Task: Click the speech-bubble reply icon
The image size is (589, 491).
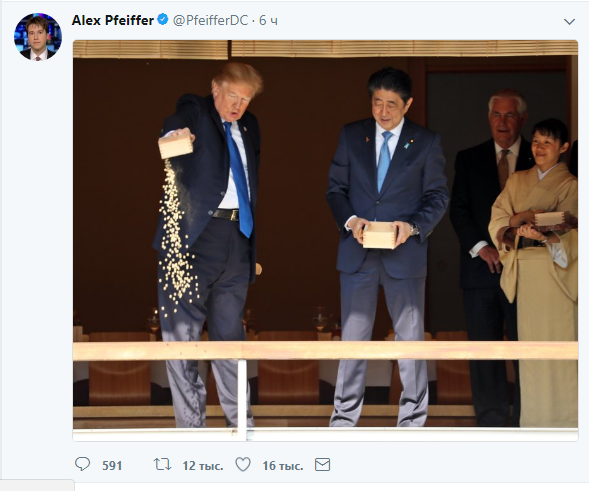Action: coord(82,464)
